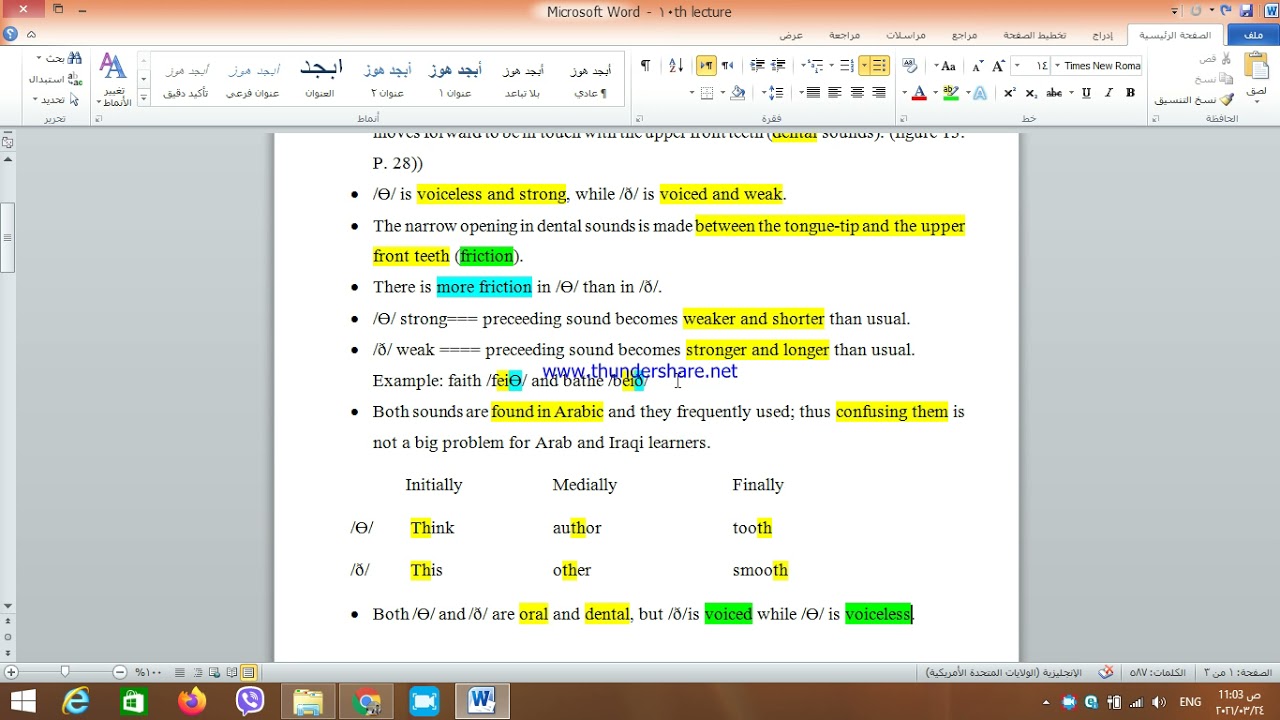
Task: Open the Change Case (Aa) menu
Action: [x=947, y=66]
